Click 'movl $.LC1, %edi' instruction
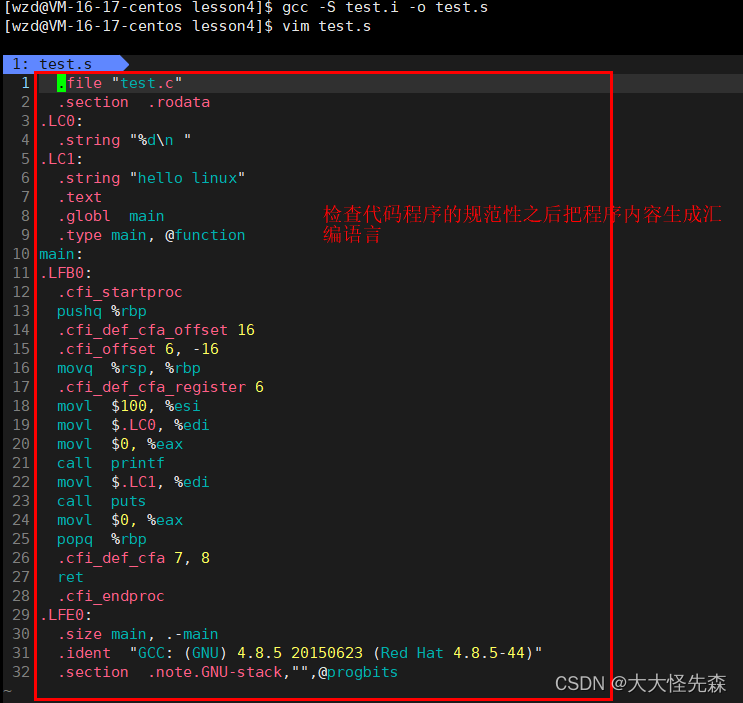 click(133, 482)
